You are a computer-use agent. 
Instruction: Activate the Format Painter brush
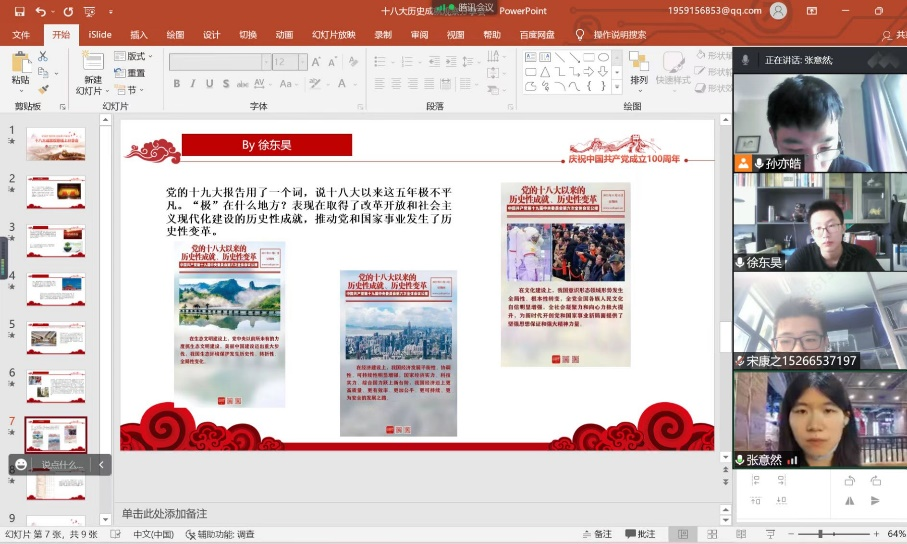(x=43, y=89)
